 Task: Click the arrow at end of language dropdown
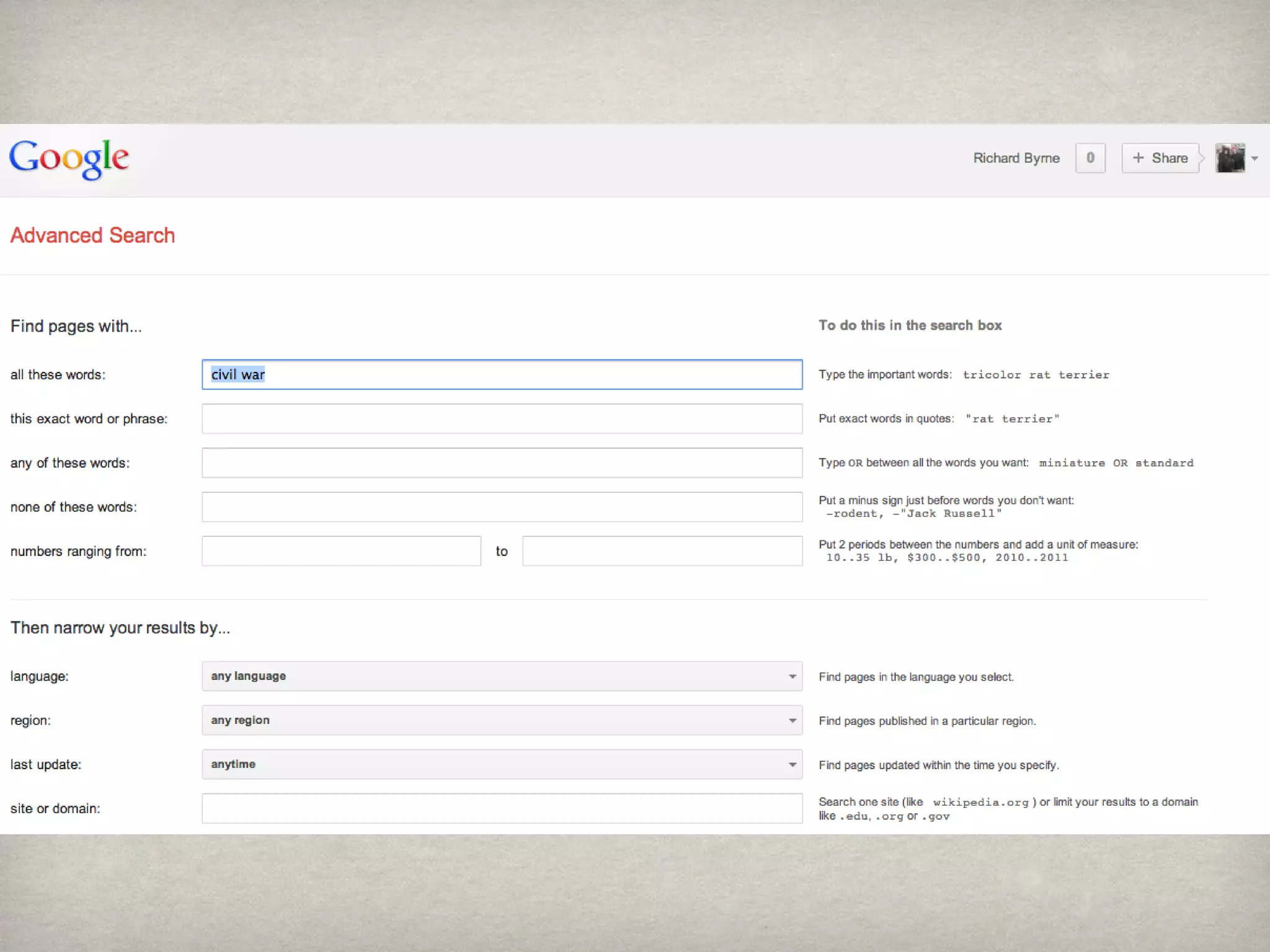[792, 676]
